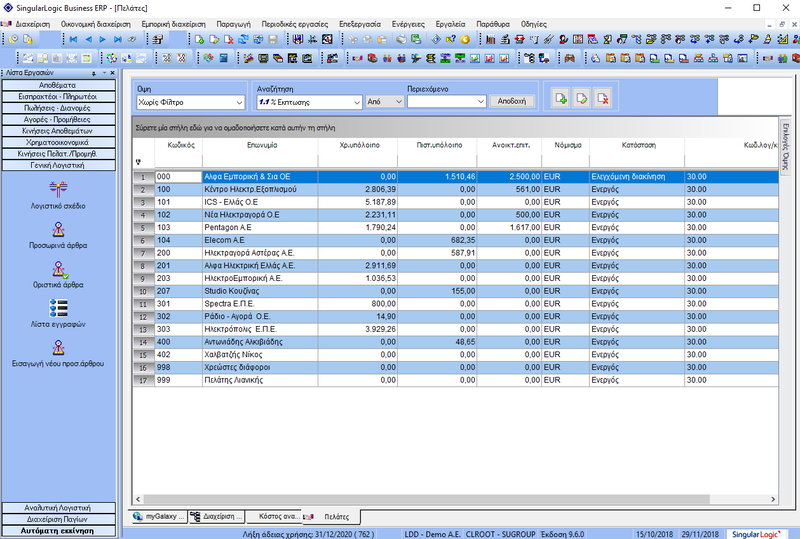This screenshot has height=539, width=800.
Task: Open Οικονομική διαχείριση menu
Action: [x=95, y=24]
